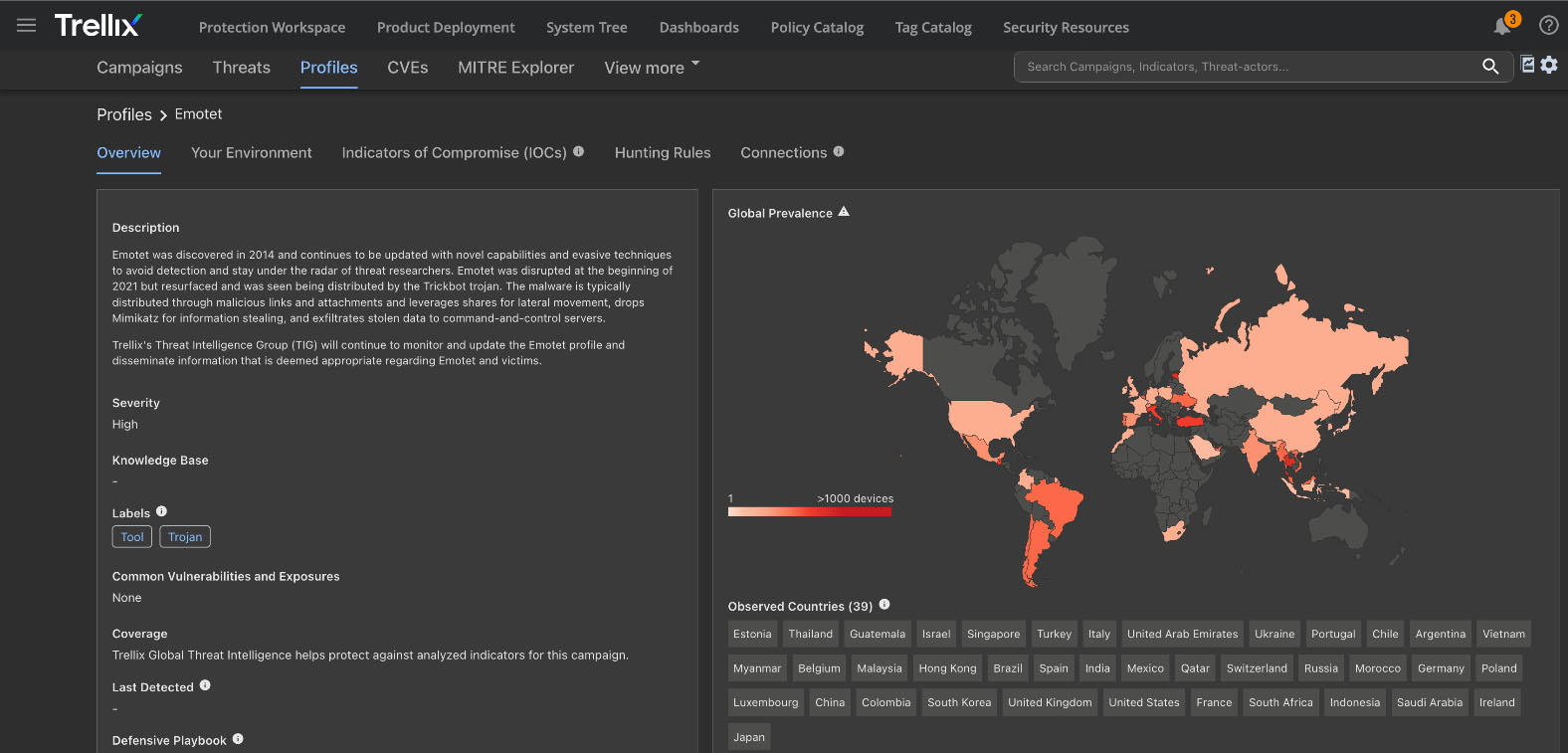Select the United Arab Emirates chip
The height and width of the screenshot is (753, 1568).
click(1183, 635)
